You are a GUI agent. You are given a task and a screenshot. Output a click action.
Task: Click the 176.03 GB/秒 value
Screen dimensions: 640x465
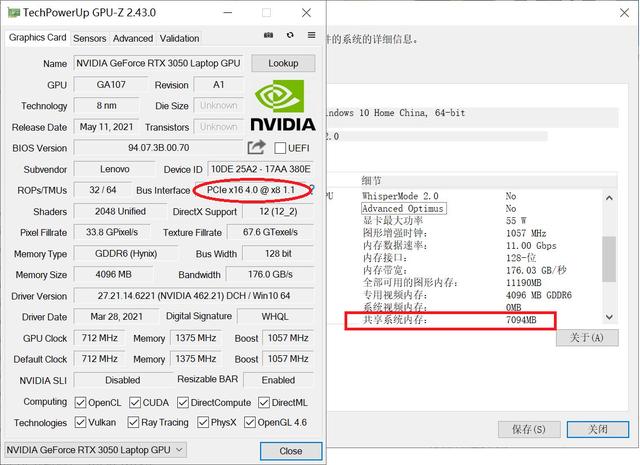[536, 270]
